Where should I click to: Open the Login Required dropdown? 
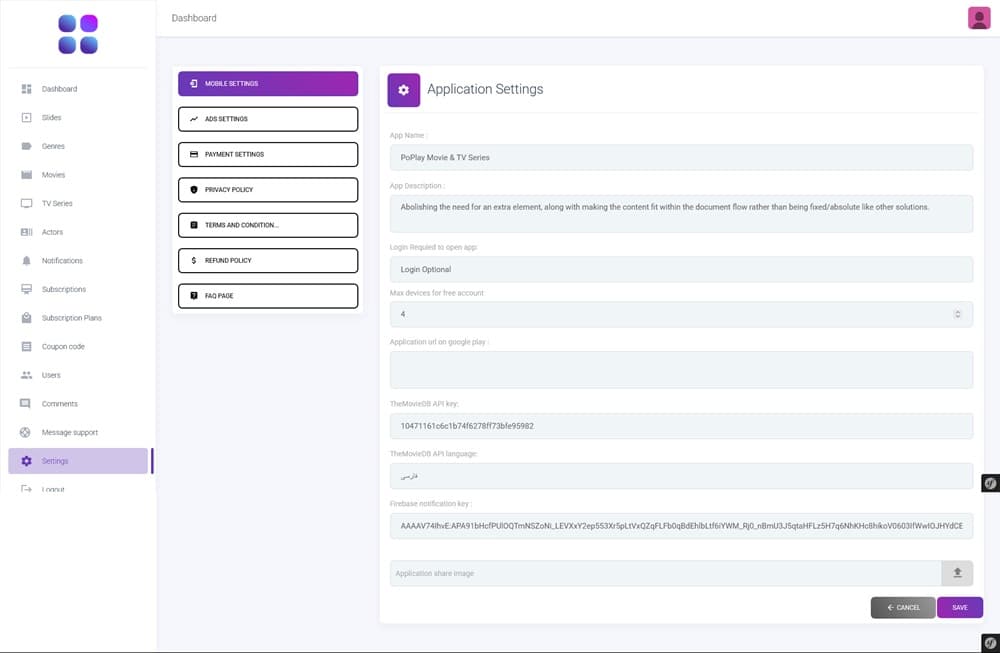tap(680, 269)
